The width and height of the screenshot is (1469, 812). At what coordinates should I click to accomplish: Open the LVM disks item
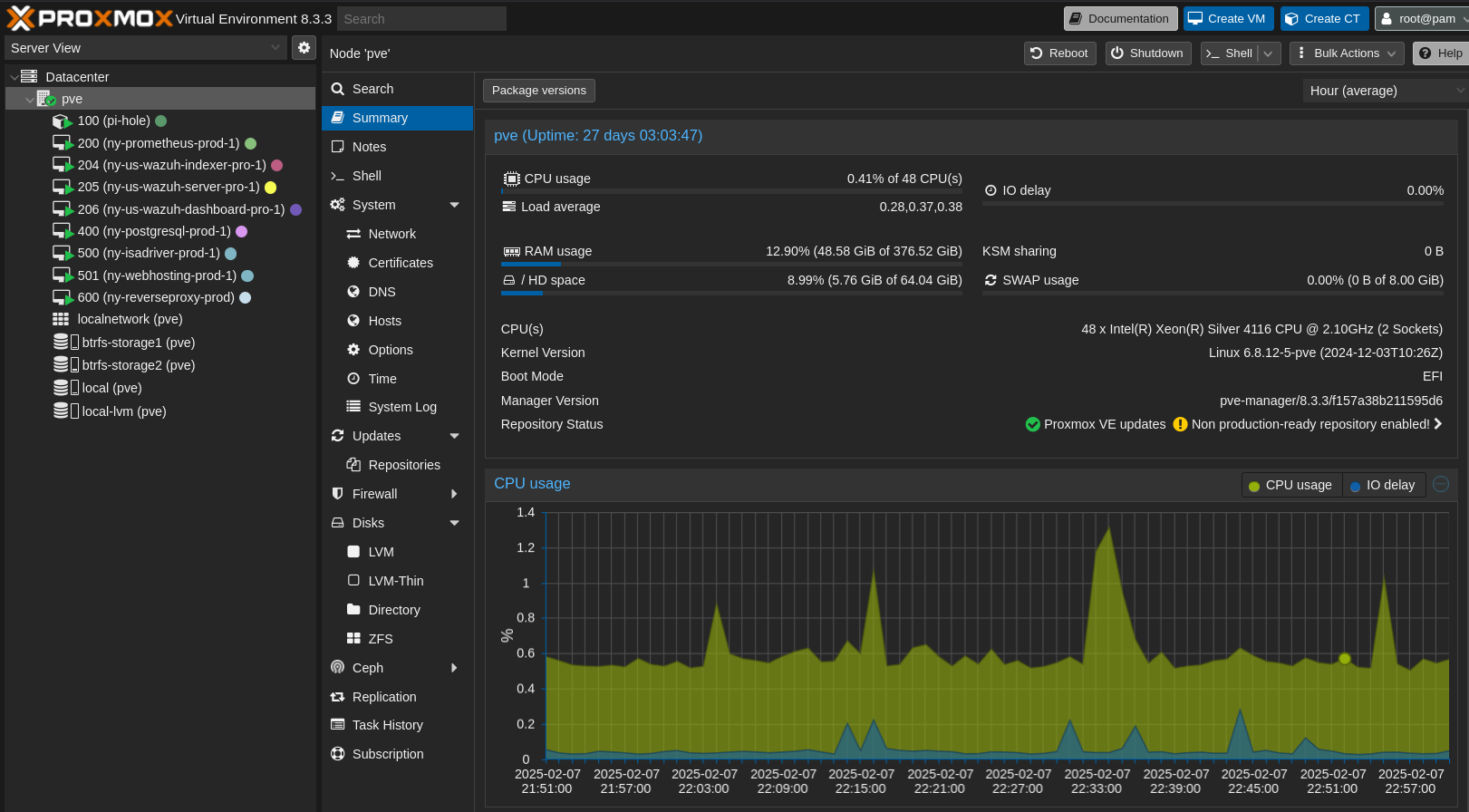[x=397, y=552]
